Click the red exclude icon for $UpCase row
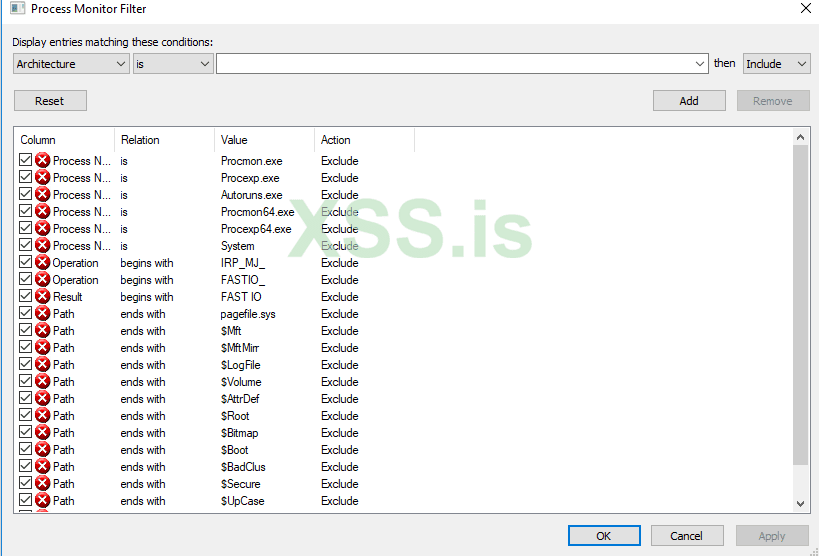Screen dimensions: 819x556 coord(42,500)
